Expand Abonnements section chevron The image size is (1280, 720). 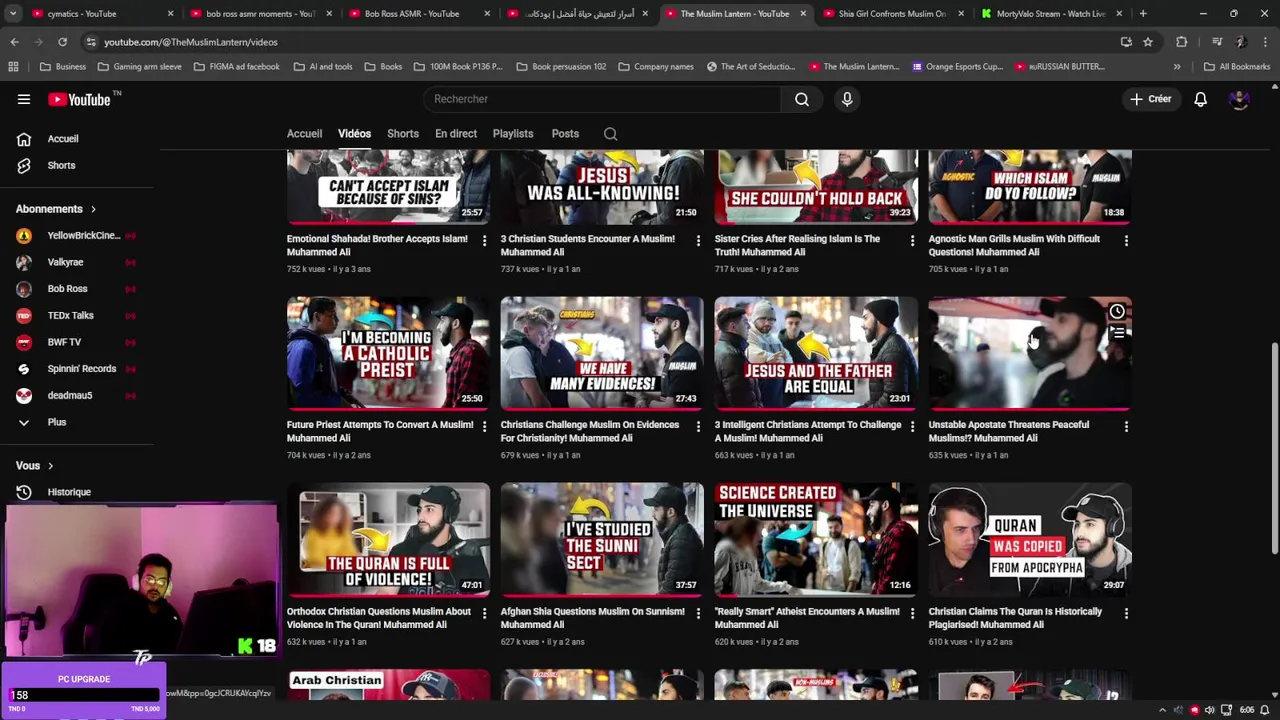(x=93, y=209)
